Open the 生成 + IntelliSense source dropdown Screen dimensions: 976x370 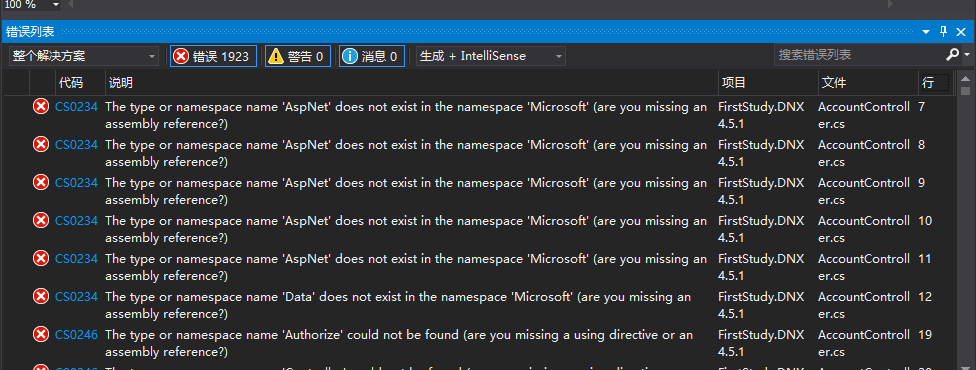490,56
